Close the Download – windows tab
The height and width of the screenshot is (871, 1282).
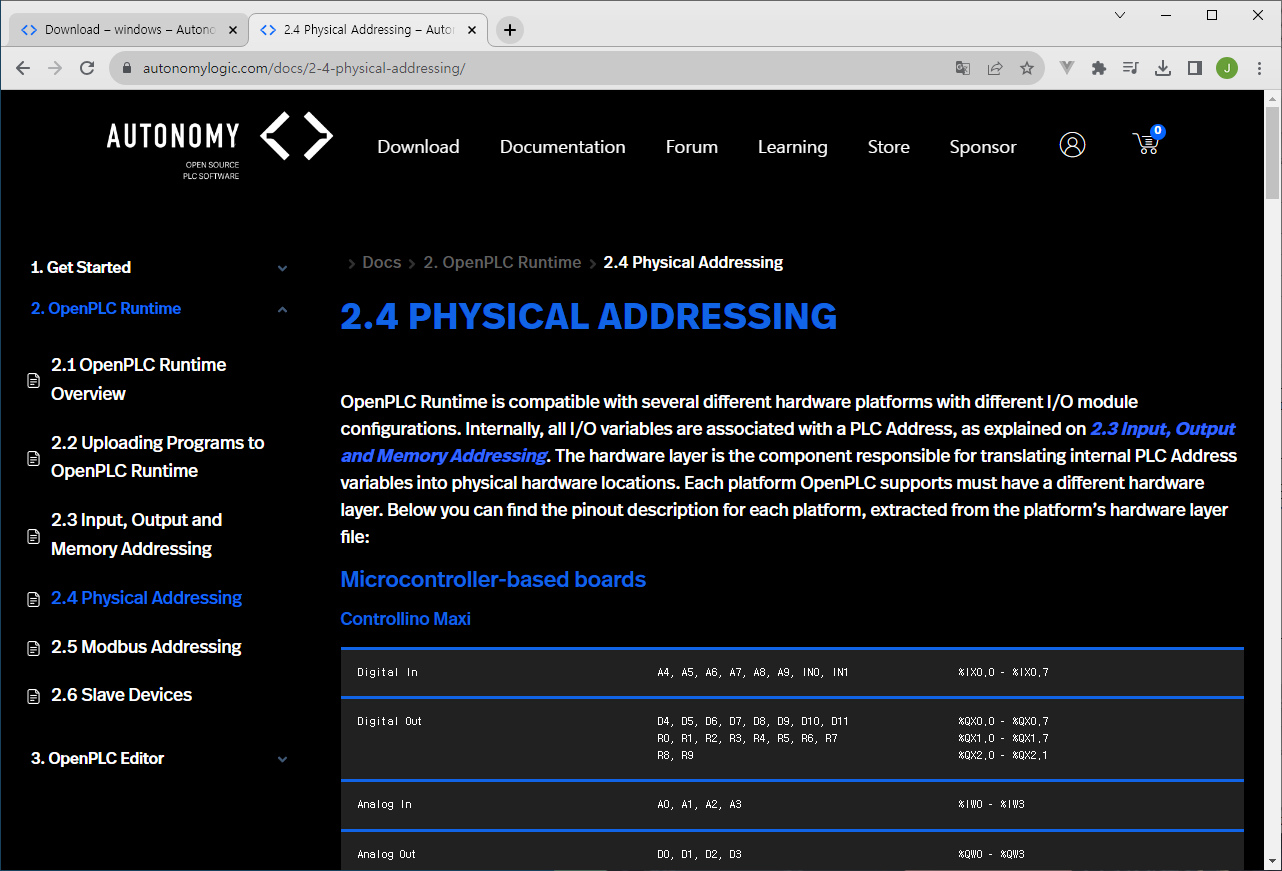coord(233,30)
